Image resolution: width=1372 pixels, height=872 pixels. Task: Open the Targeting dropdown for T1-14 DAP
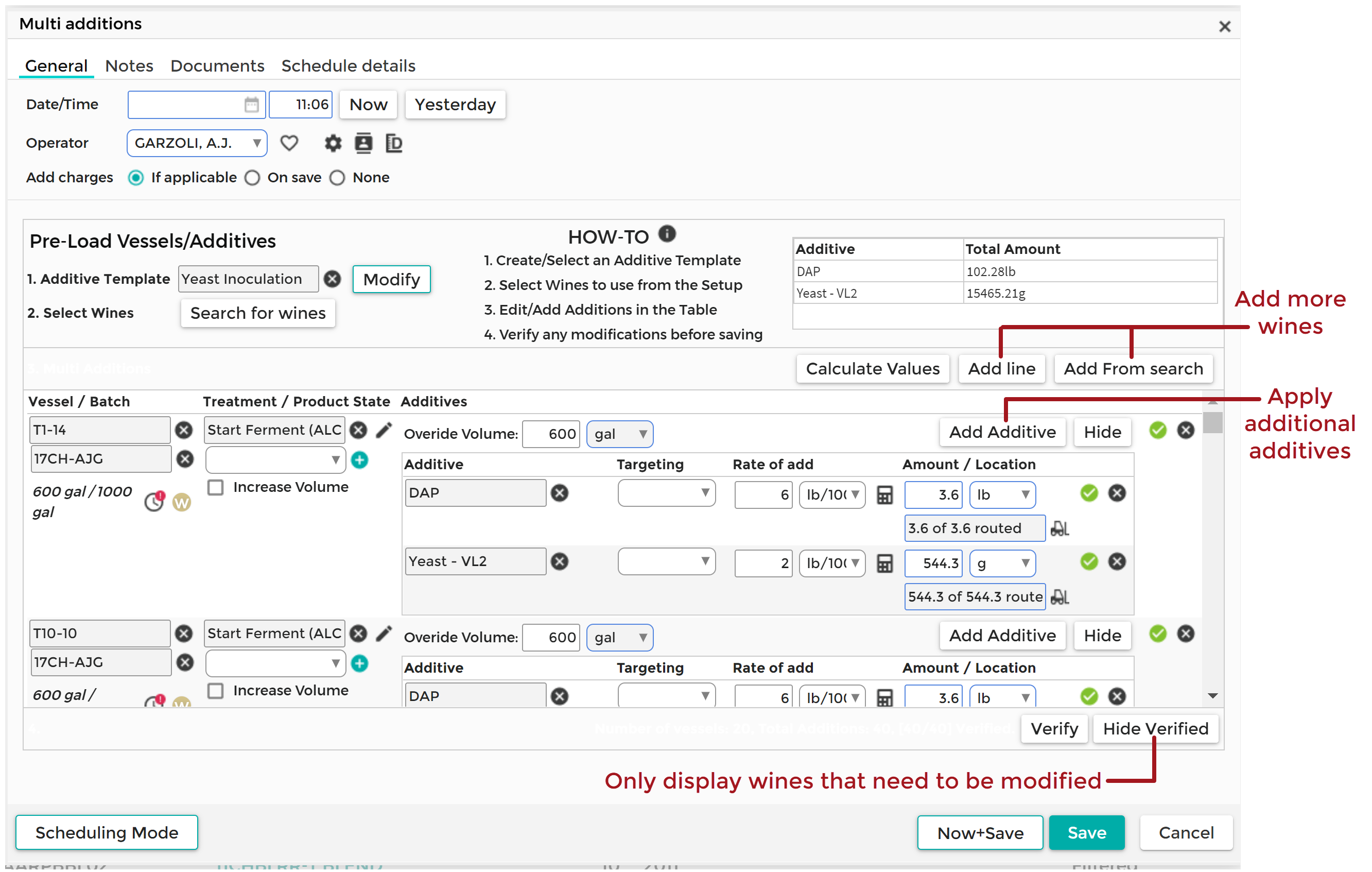[x=667, y=493]
